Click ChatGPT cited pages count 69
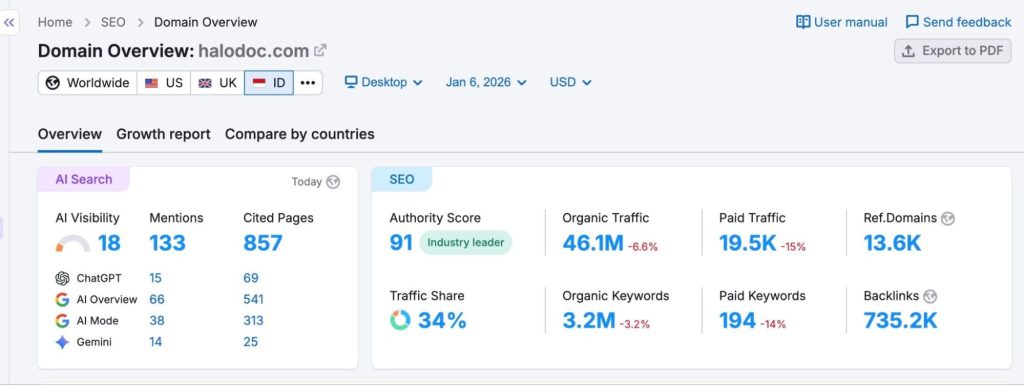Viewport: 1024px width, 385px height. point(251,279)
